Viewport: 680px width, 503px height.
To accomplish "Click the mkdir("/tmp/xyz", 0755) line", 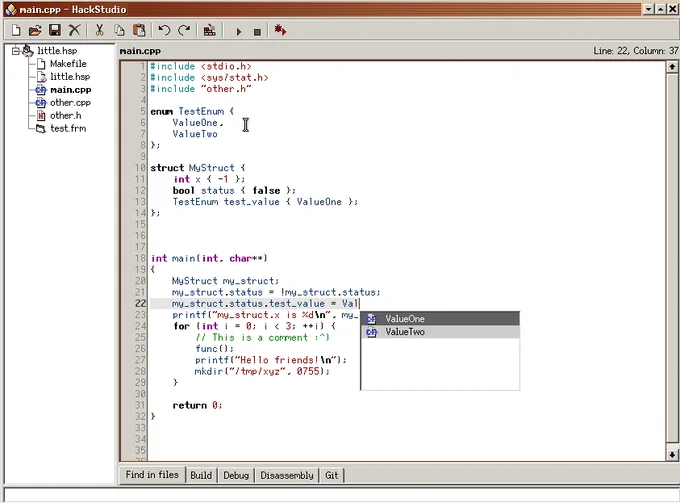I will coord(262,371).
